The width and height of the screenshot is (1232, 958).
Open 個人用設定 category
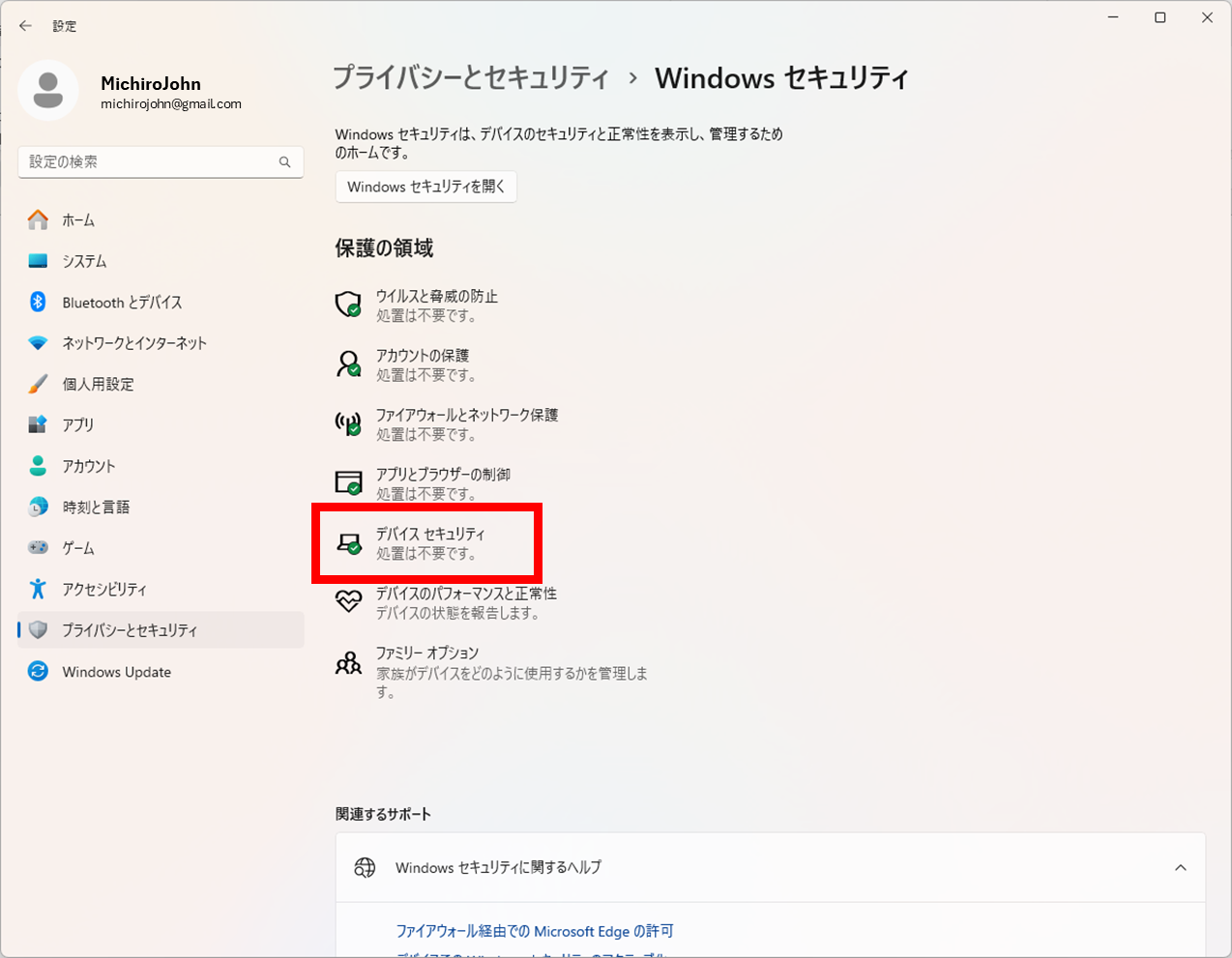pyautogui.click(x=161, y=384)
